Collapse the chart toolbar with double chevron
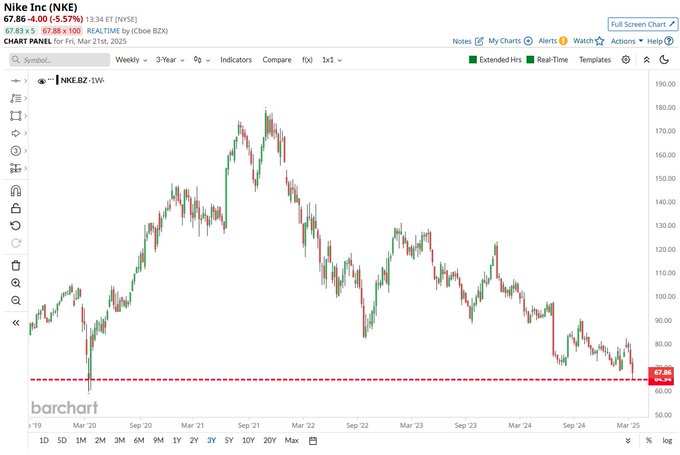The image size is (680, 455). 646,60
